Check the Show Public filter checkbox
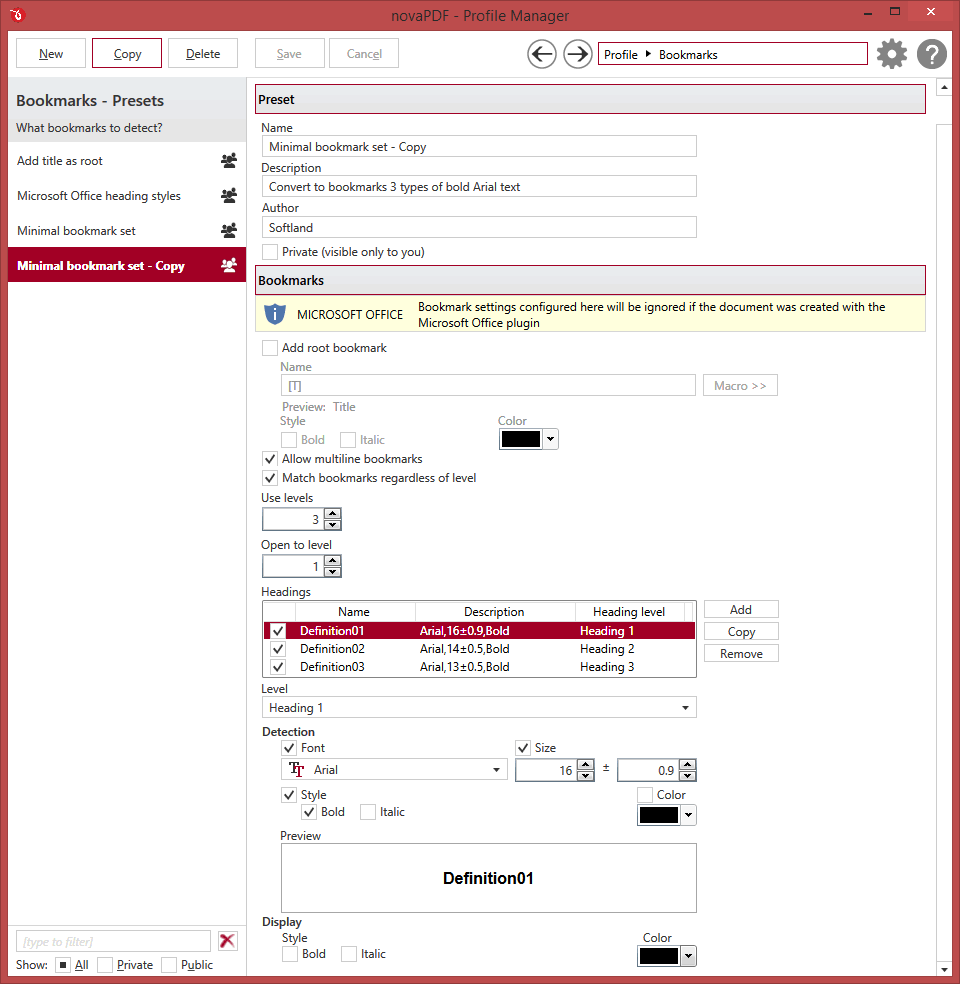This screenshot has width=960, height=984. click(169, 965)
